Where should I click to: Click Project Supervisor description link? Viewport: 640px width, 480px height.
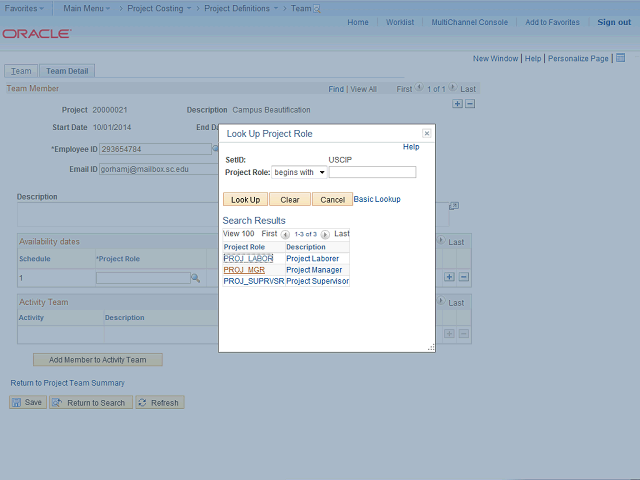pyautogui.click(x=318, y=281)
